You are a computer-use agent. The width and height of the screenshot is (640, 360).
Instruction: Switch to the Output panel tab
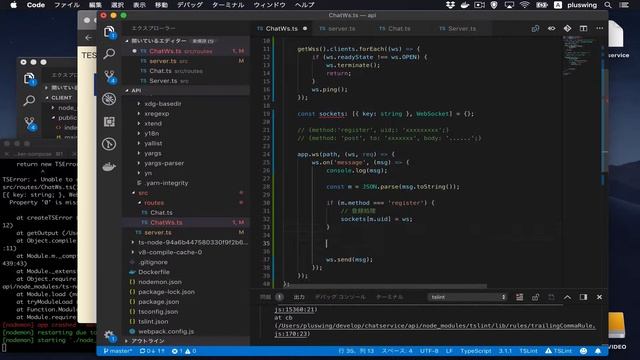pos(299,297)
